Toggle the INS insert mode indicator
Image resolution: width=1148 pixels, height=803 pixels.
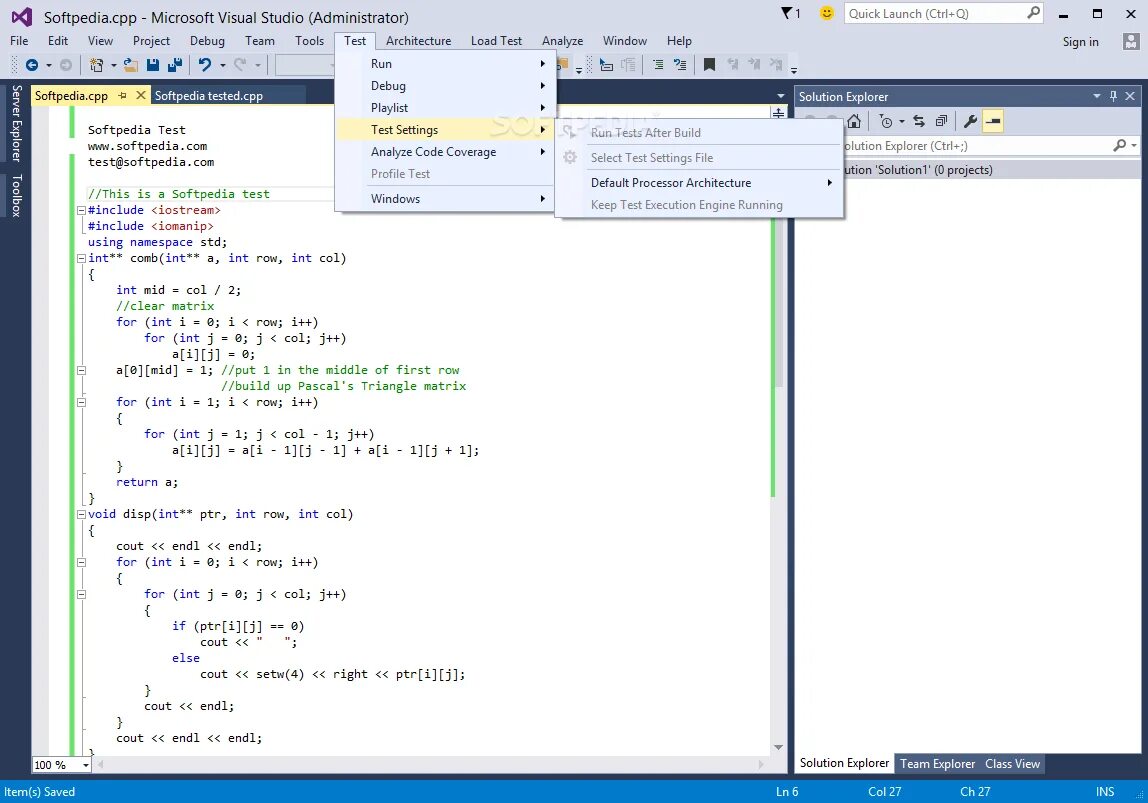[1105, 791]
